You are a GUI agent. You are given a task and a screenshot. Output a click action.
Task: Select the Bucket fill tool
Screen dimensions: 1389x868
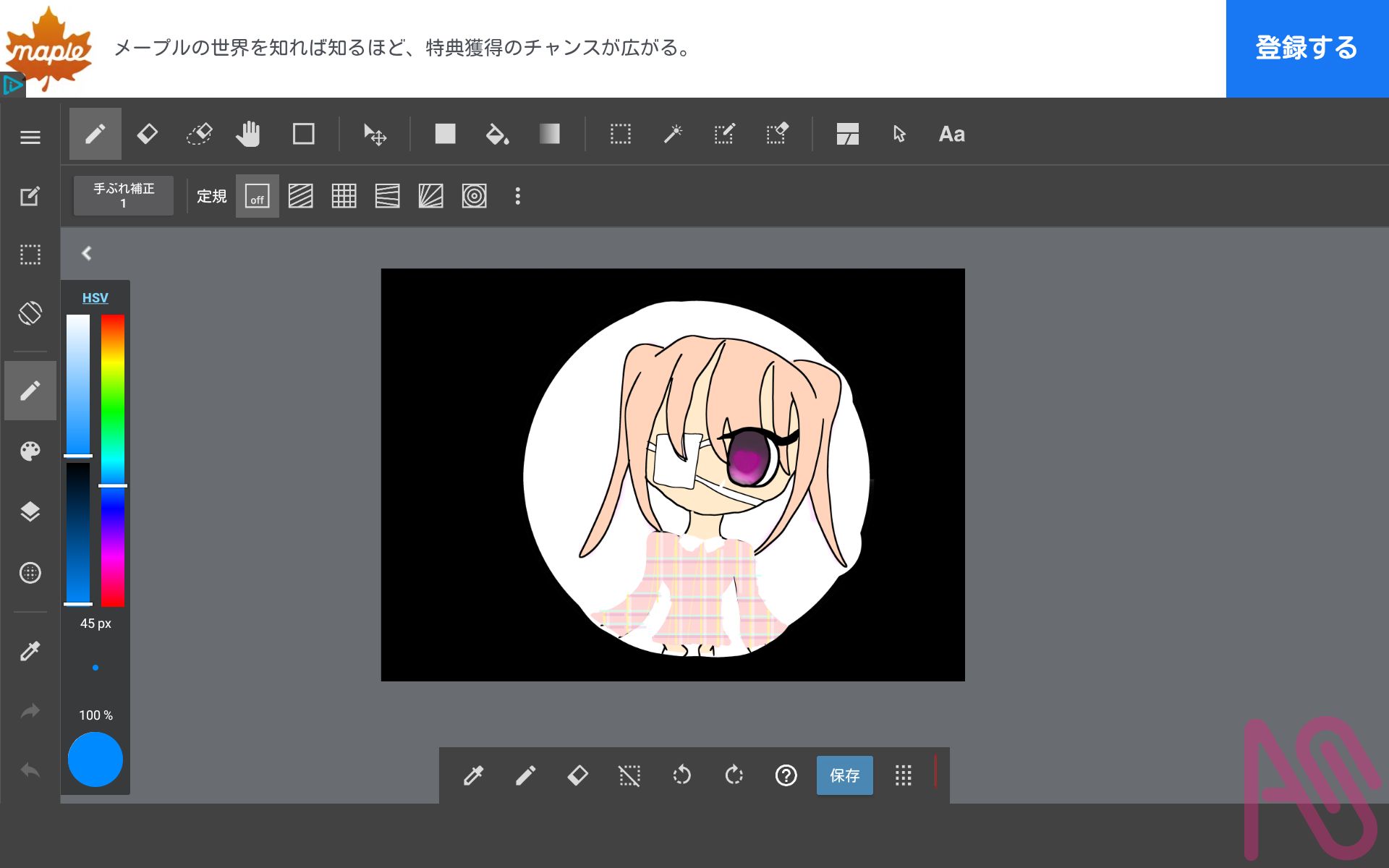497,135
